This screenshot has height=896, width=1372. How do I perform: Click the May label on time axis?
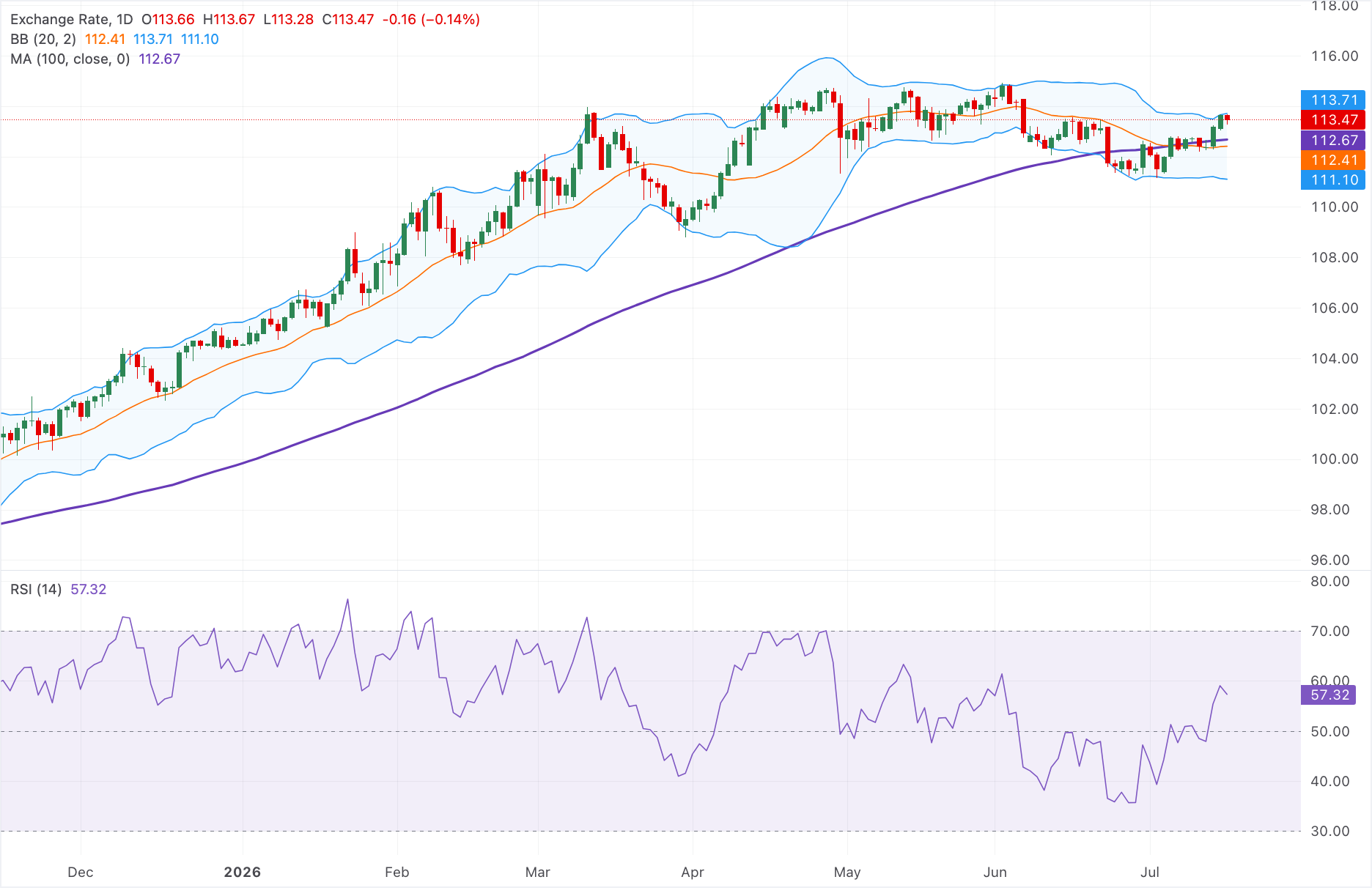(x=847, y=873)
